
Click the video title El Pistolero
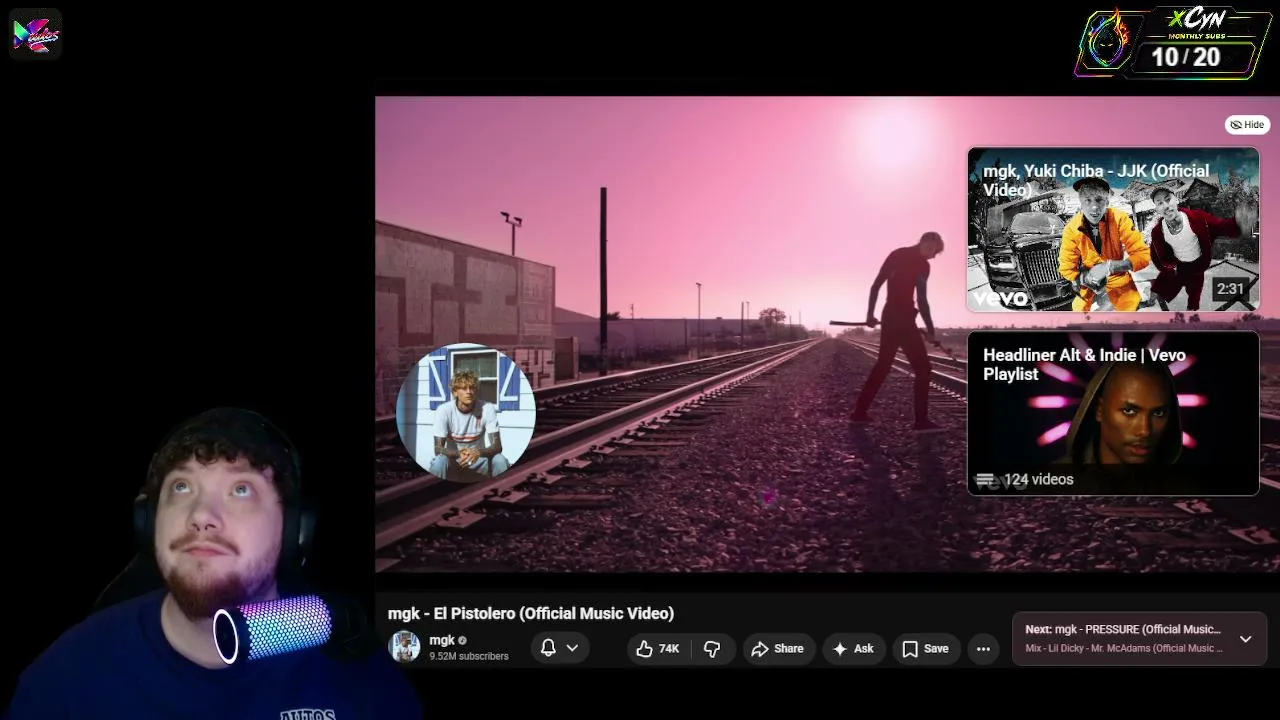pos(531,613)
